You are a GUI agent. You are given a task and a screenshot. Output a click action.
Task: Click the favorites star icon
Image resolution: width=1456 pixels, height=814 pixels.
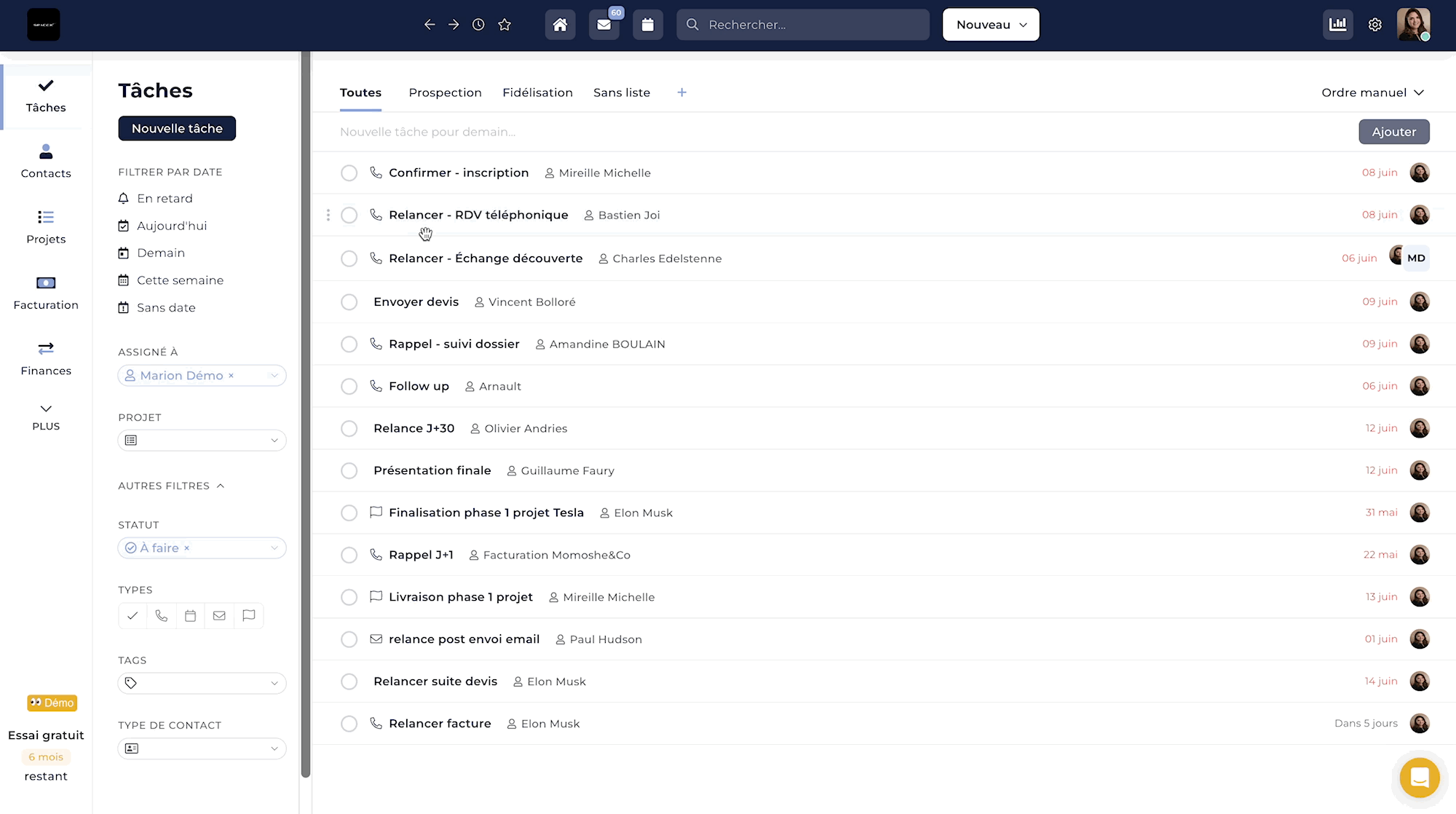(x=505, y=25)
